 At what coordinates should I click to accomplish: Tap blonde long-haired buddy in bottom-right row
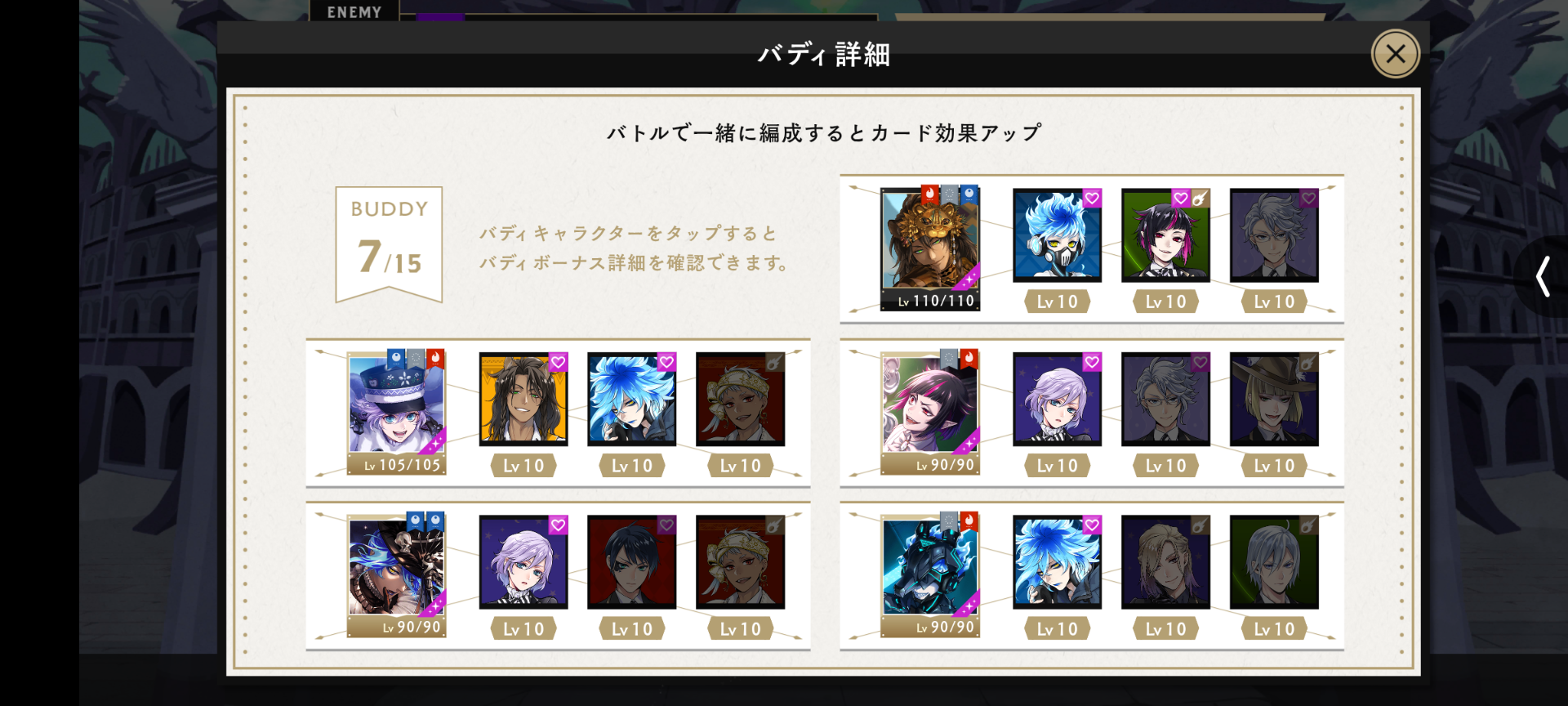(1165, 562)
